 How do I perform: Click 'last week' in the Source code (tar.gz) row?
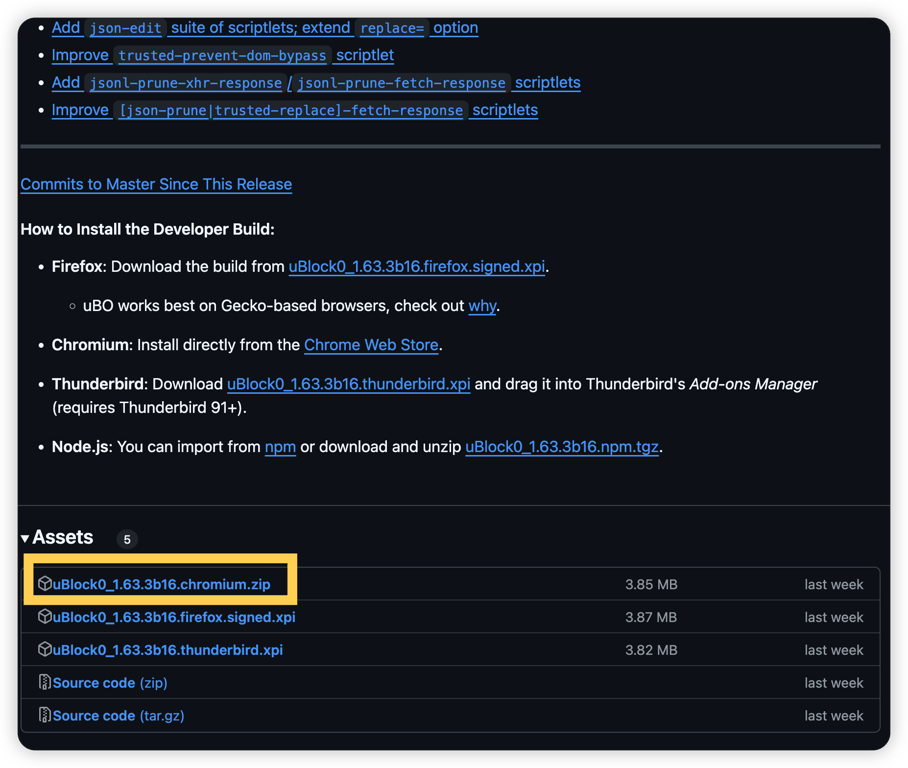pos(833,716)
